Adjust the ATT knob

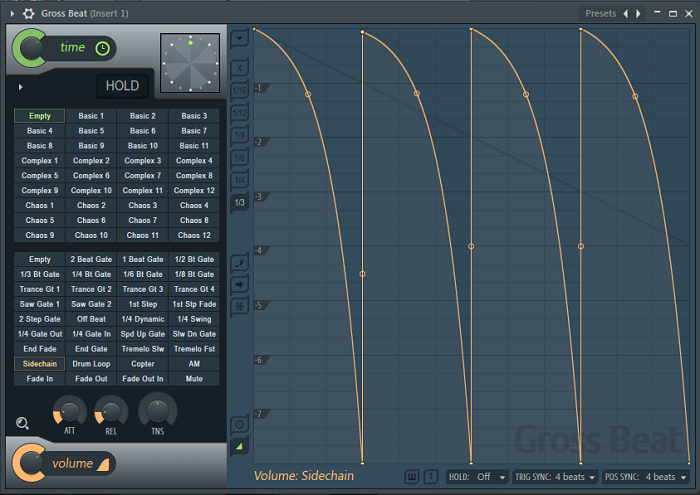[x=70, y=412]
